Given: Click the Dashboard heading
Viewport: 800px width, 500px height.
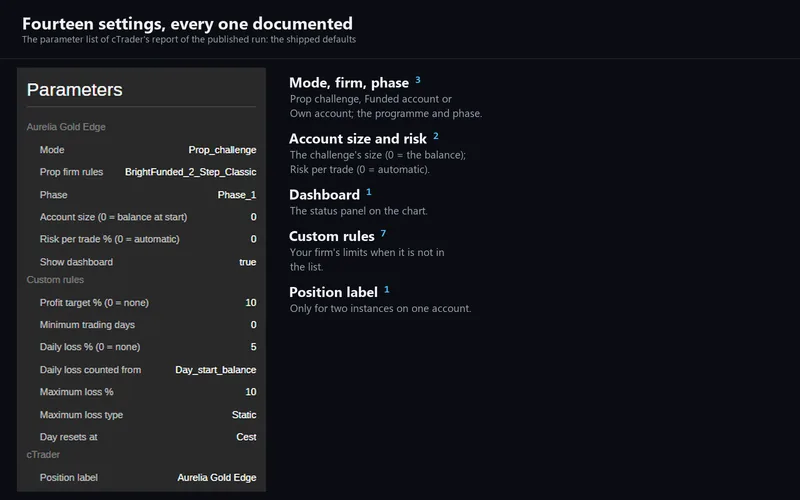Looking at the screenshot, I should point(324,195).
